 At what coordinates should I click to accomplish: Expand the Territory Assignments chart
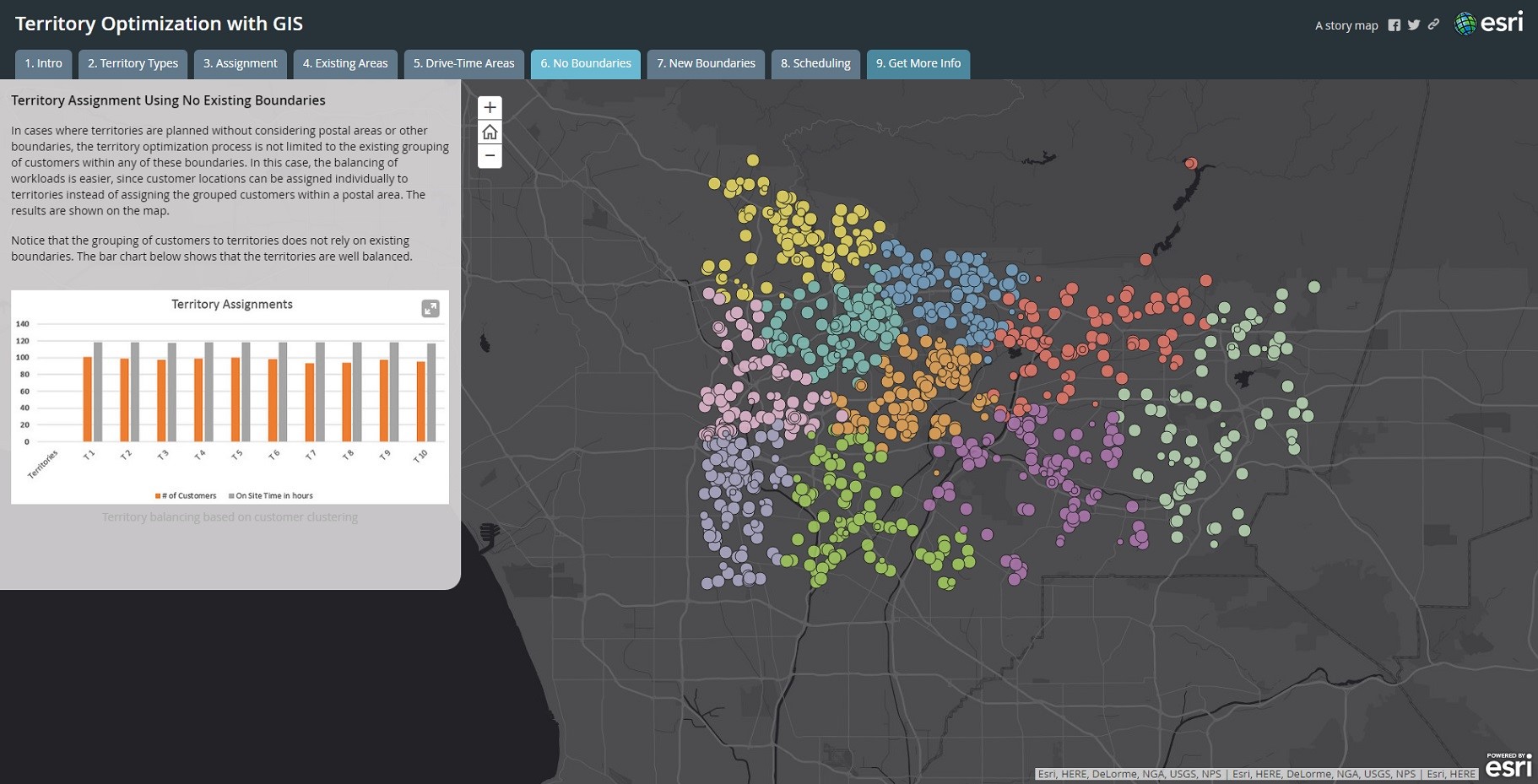pos(431,309)
